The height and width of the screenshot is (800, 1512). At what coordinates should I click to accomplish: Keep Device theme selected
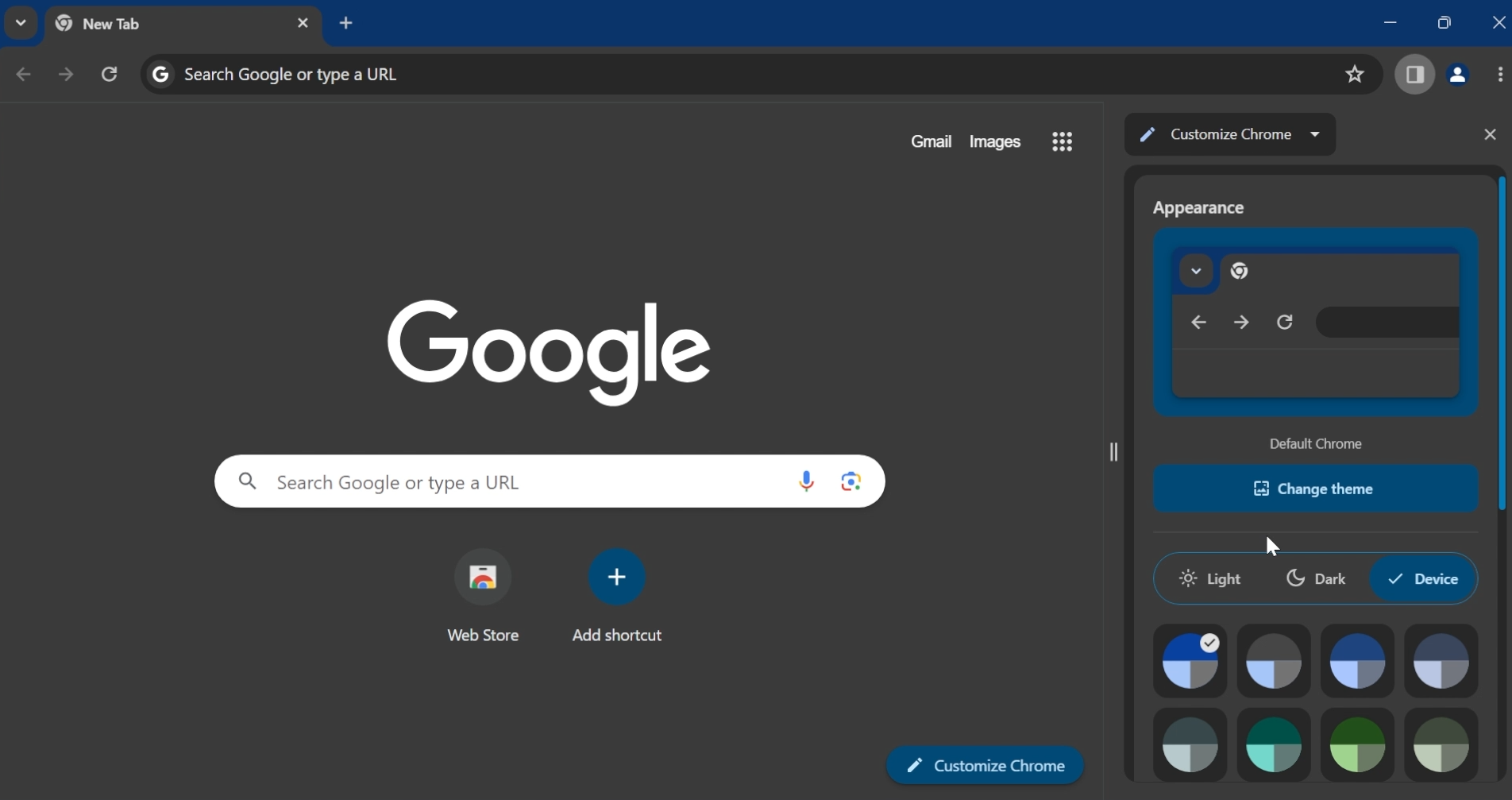[1425, 578]
